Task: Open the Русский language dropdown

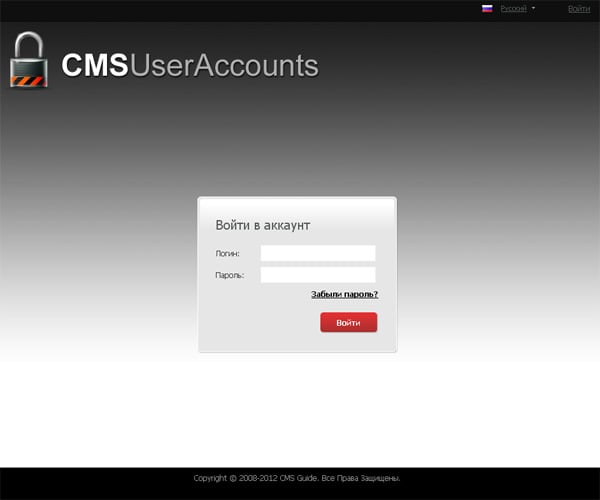Action: point(514,8)
